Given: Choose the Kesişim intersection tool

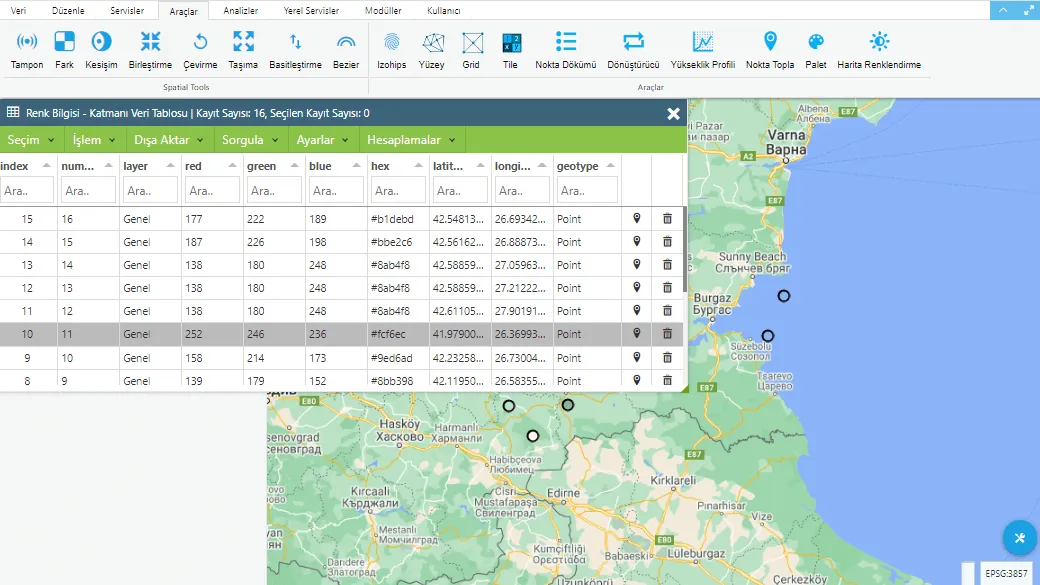Looking at the screenshot, I should click(x=101, y=50).
